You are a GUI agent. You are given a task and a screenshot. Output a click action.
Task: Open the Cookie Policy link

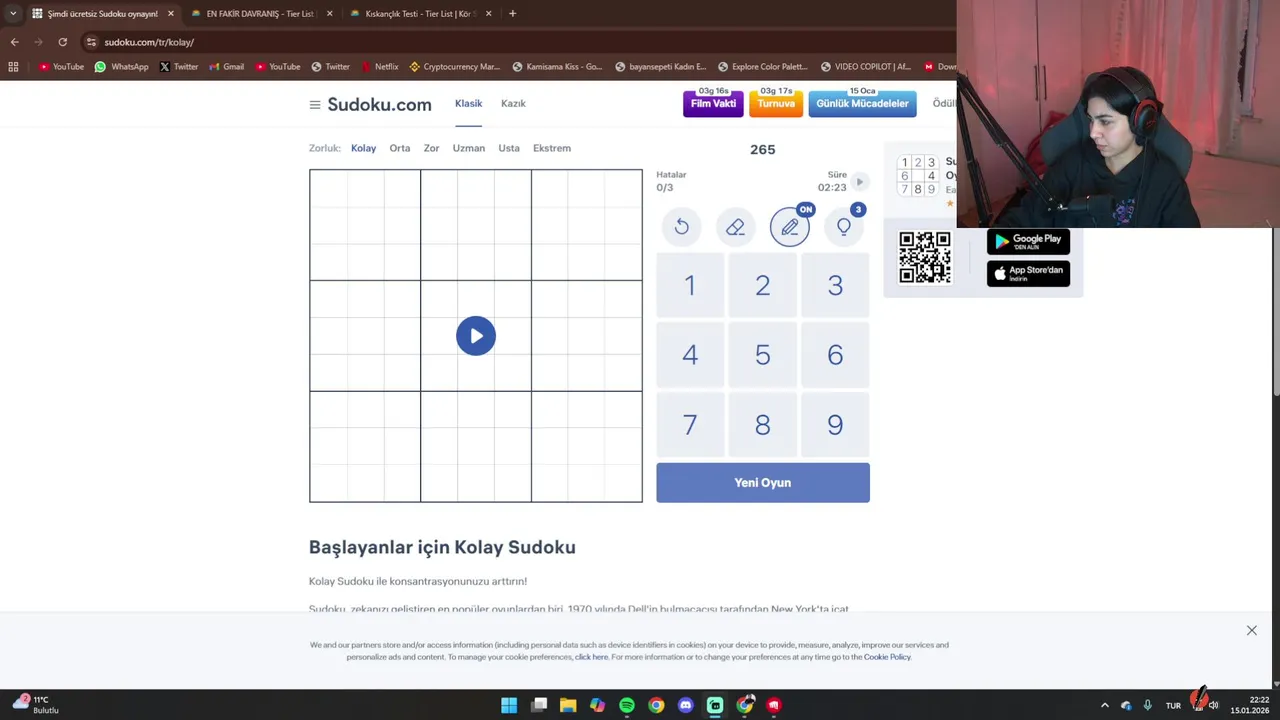[x=887, y=657]
